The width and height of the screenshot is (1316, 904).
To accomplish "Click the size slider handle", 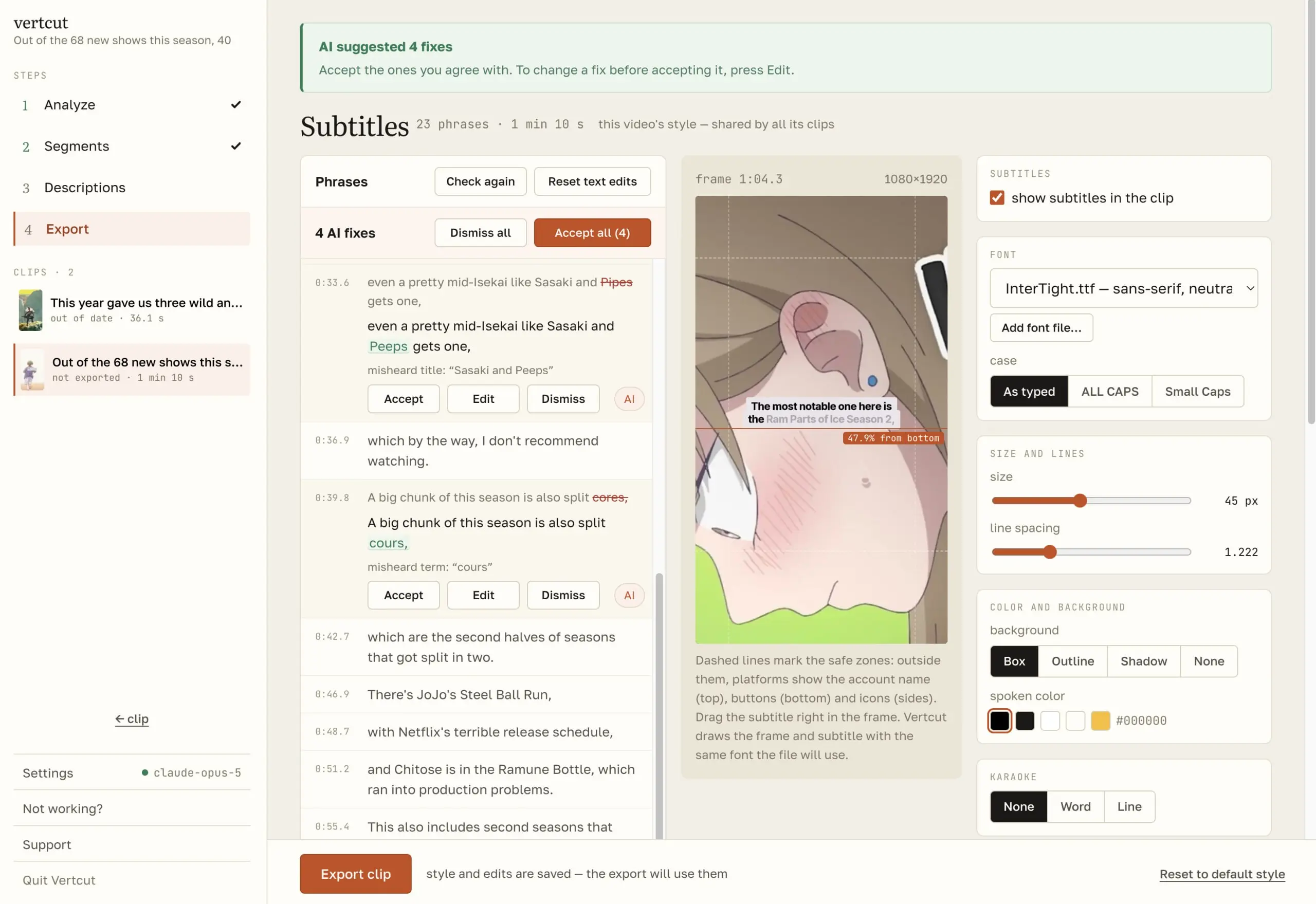I will 1080,500.
